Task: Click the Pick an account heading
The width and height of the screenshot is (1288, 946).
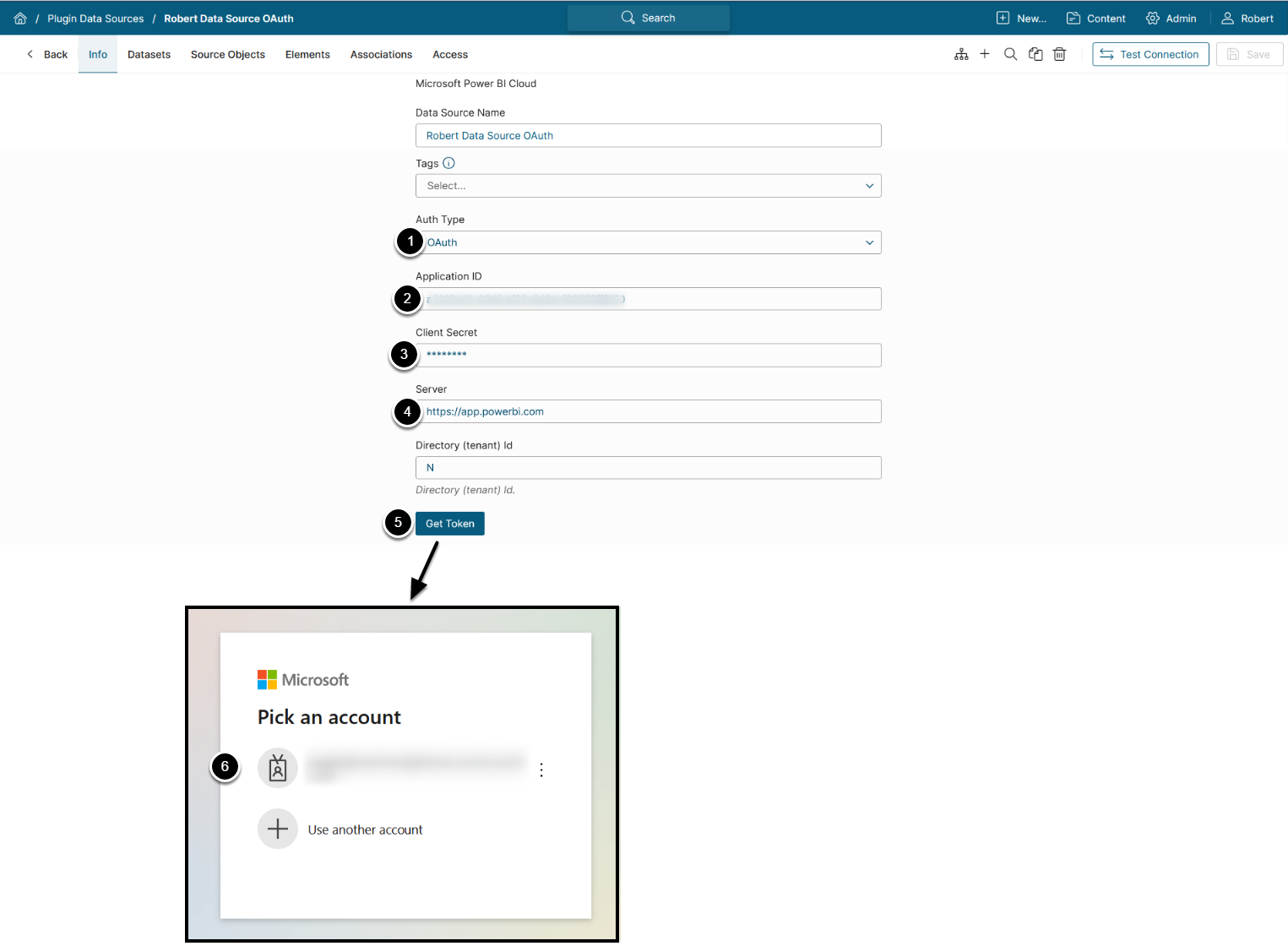Action: 329,717
